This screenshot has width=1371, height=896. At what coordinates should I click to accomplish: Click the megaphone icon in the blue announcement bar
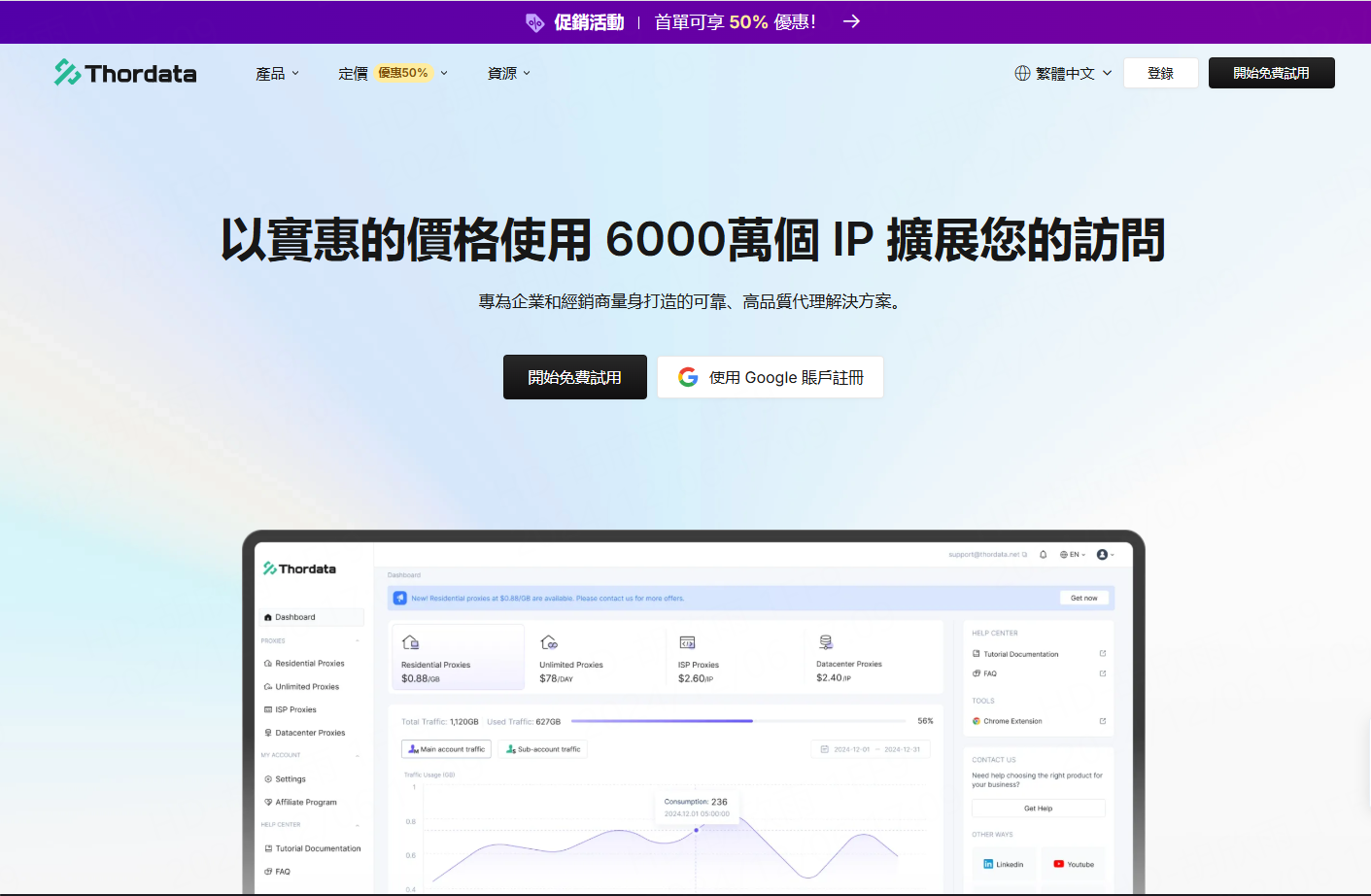tap(399, 598)
